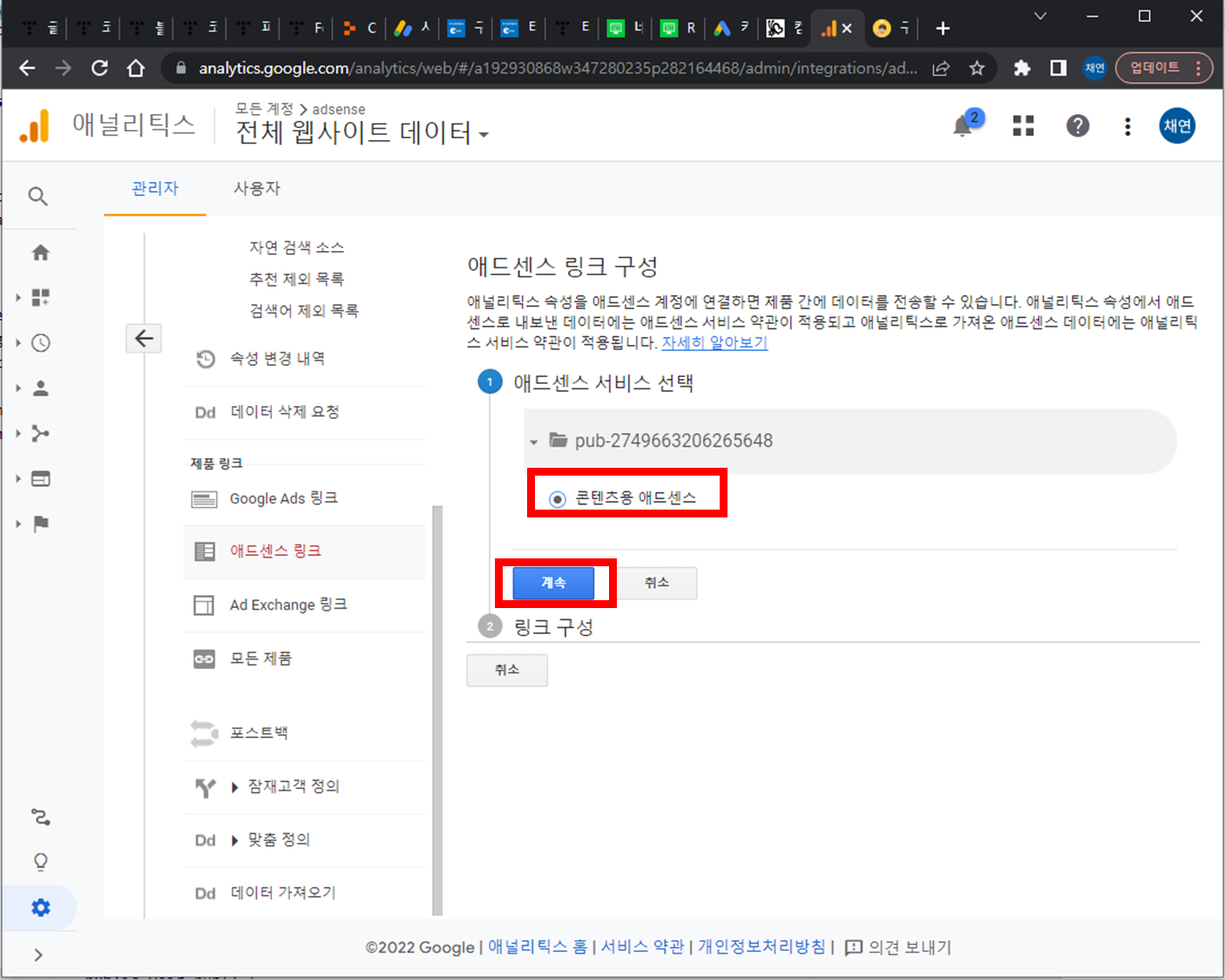1225x980 pixels.
Task: Open notifications bell icon
Action: (963, 127)
